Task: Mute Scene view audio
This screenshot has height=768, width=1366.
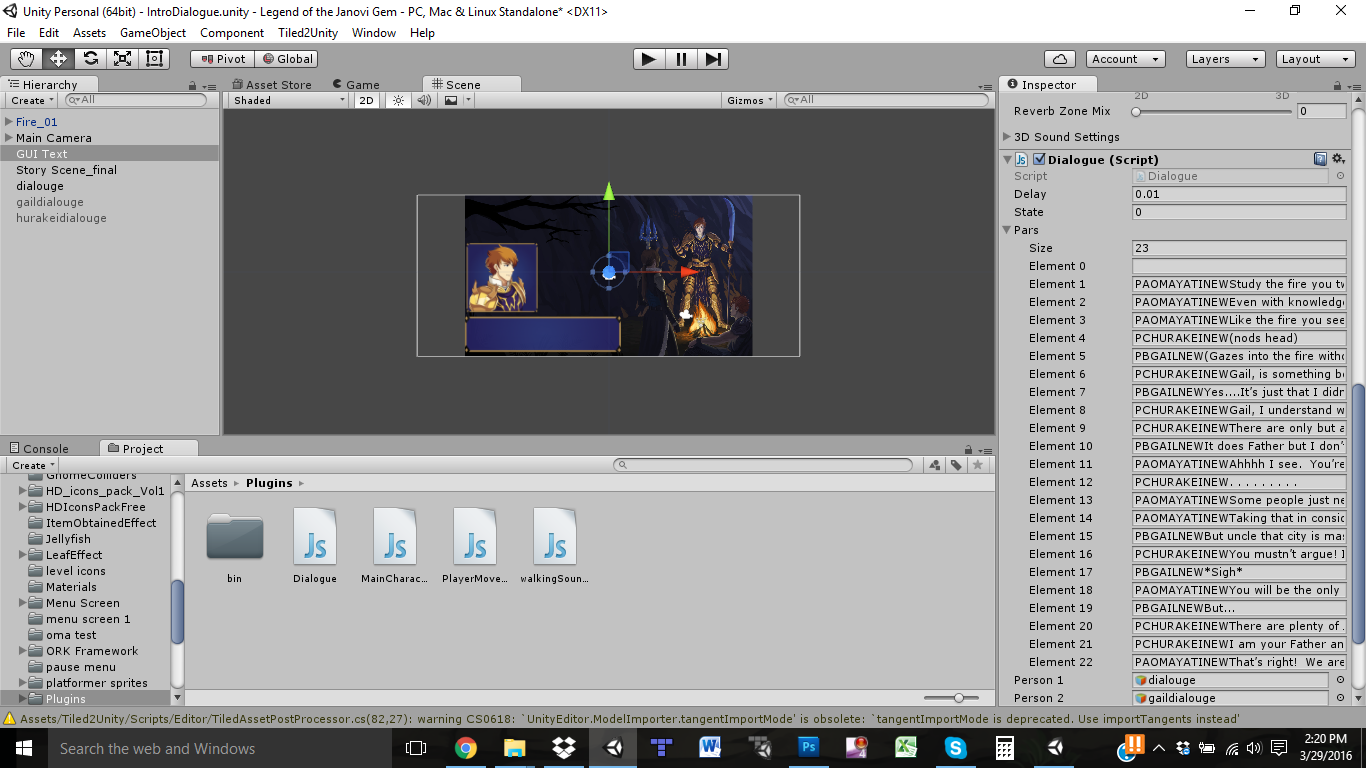Action: coord(424,100)
